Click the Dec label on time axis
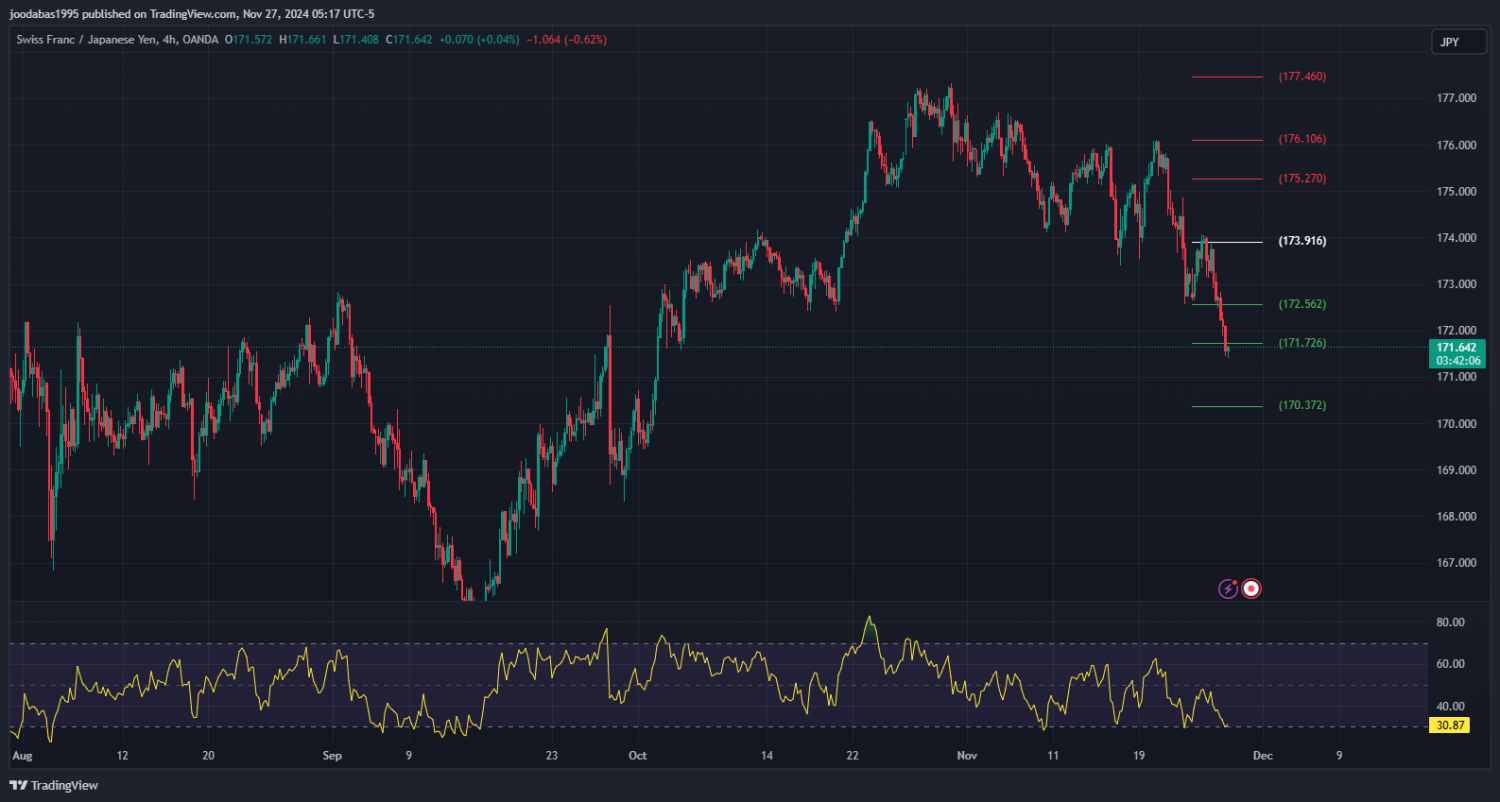The width and height of the screenshot is (1500, 802). [1262, 756]
